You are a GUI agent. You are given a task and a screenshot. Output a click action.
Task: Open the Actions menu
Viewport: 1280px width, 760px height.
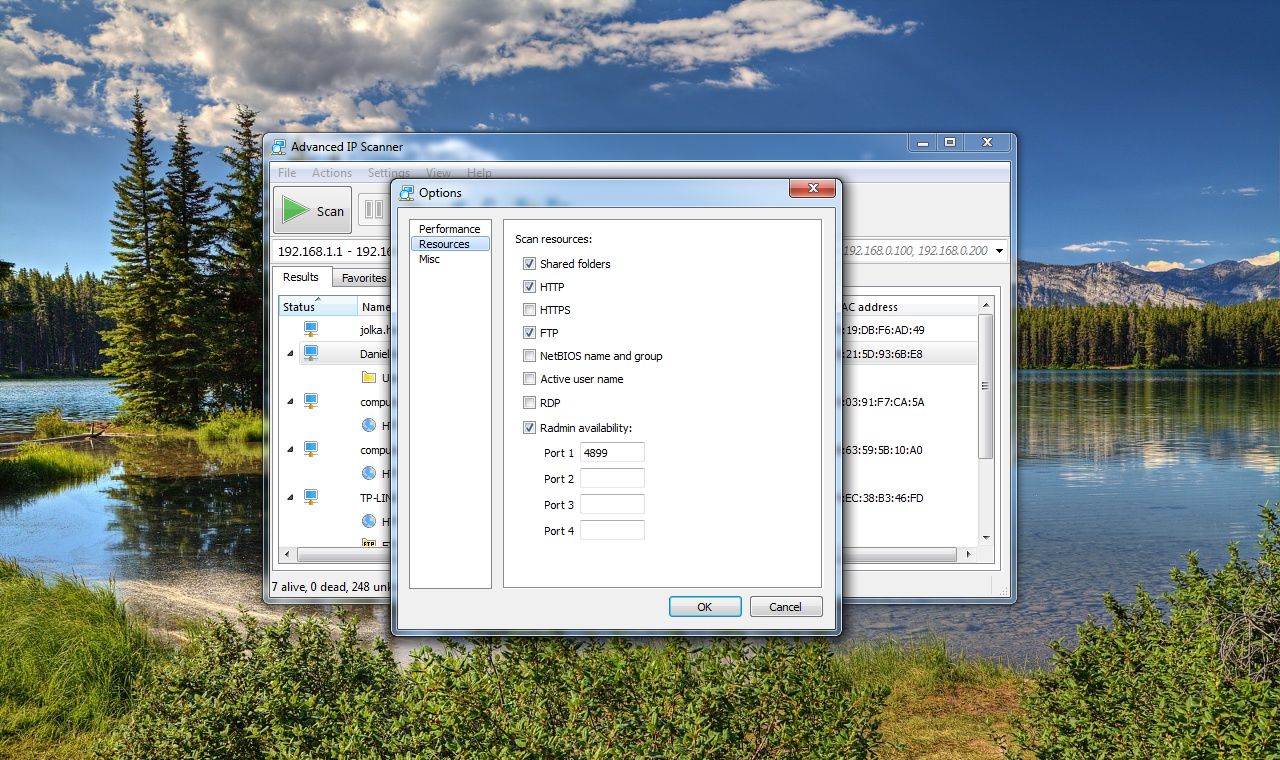click(x=332, y=173)
